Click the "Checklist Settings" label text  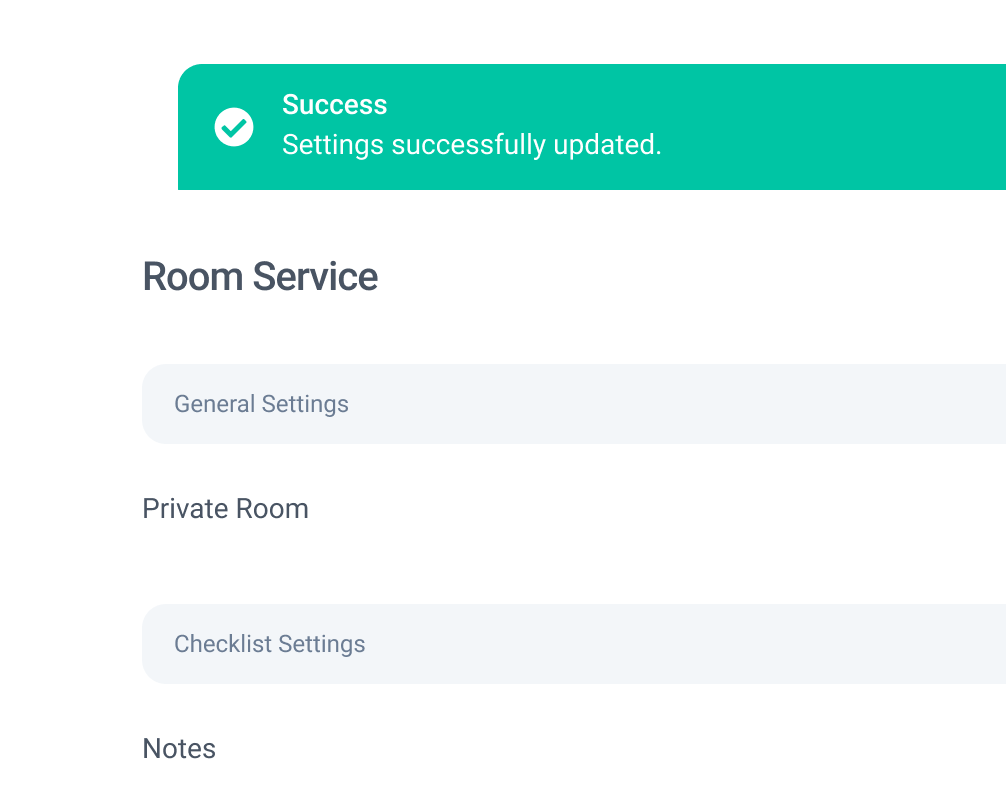click(x=269, y=644)
